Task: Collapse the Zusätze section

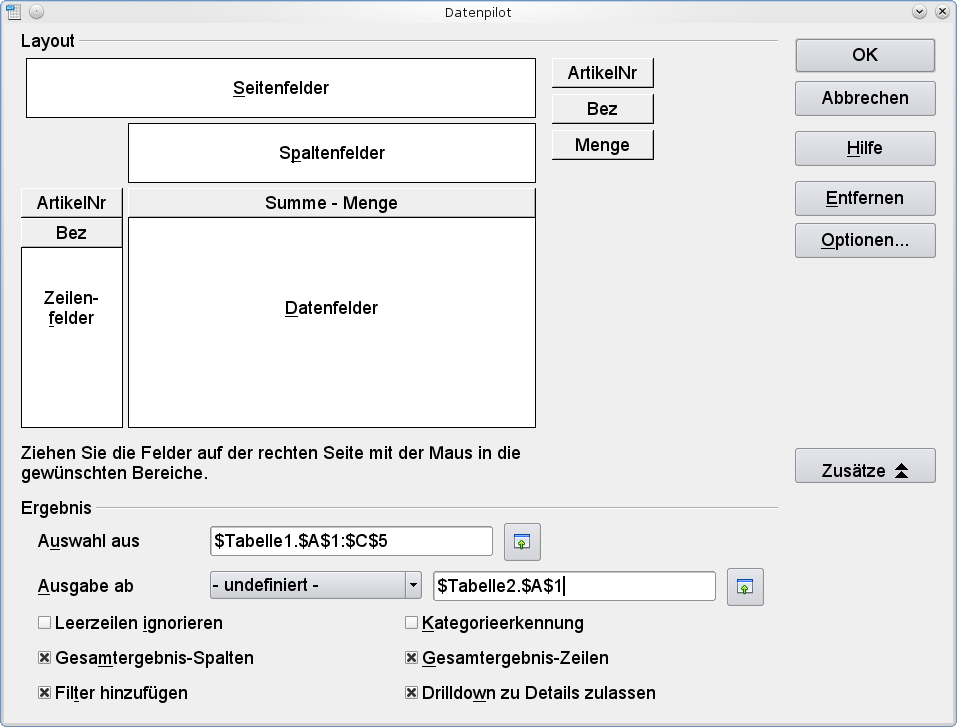Action: click(864, 465)
